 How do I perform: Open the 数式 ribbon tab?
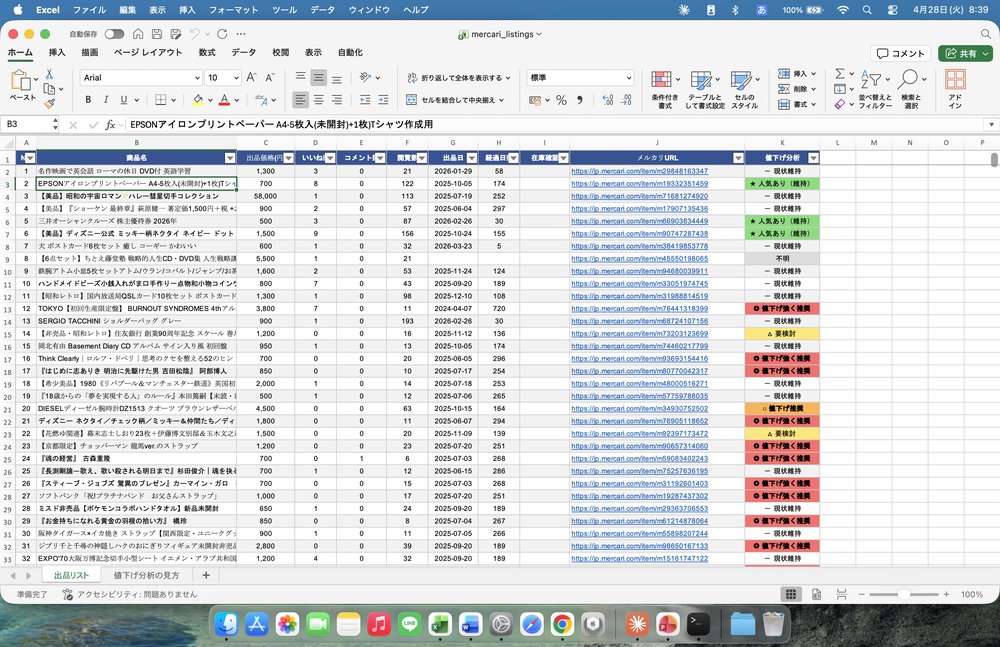point(207,52)
